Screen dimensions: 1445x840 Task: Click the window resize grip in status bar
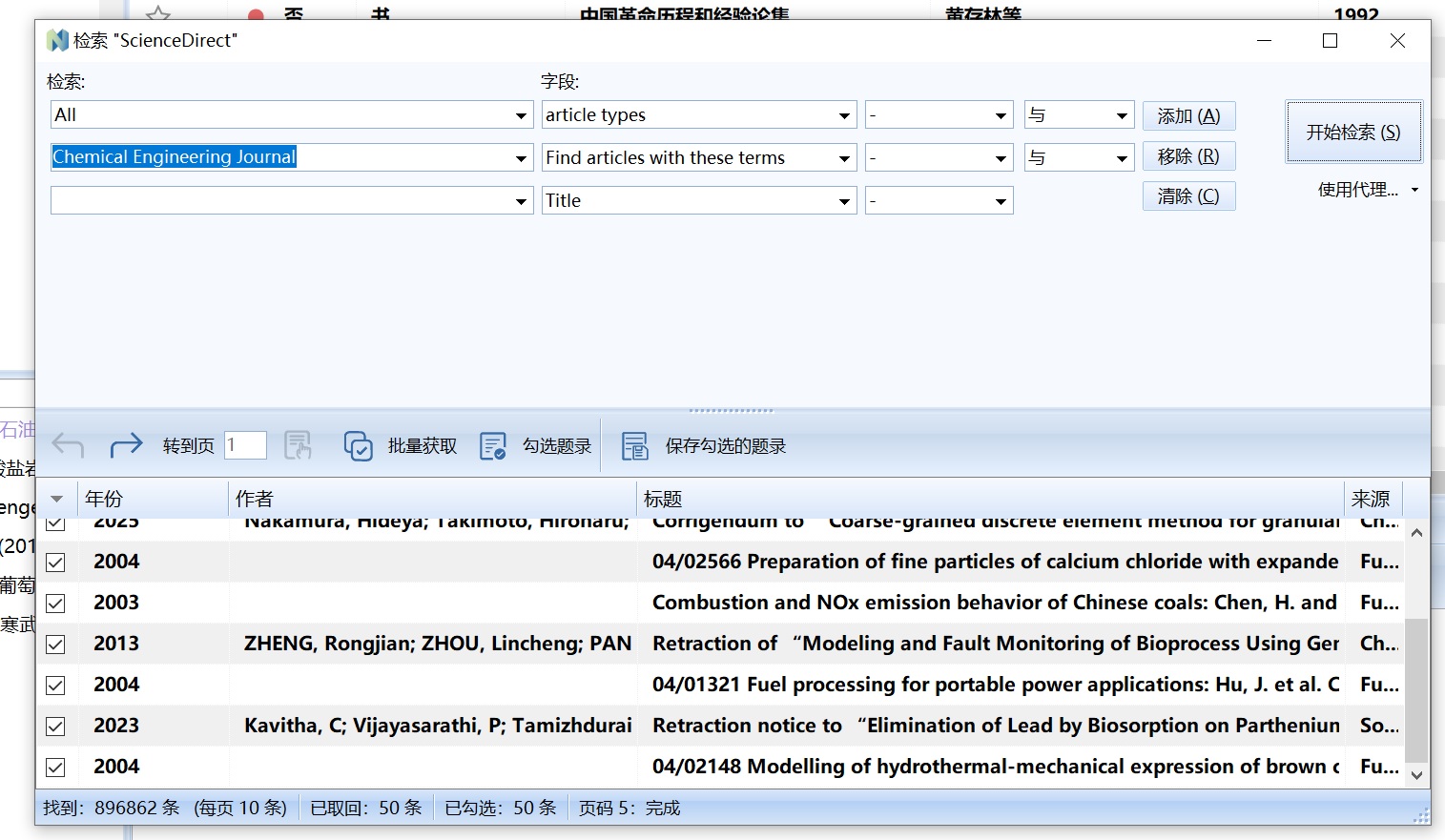1421,815
